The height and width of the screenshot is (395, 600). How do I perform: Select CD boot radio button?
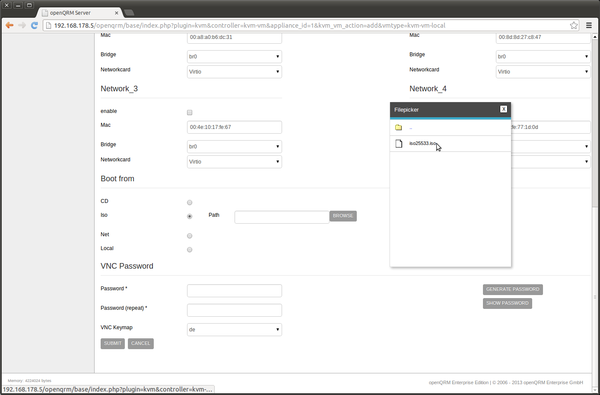pyautogui.click(x=189, y=202)
